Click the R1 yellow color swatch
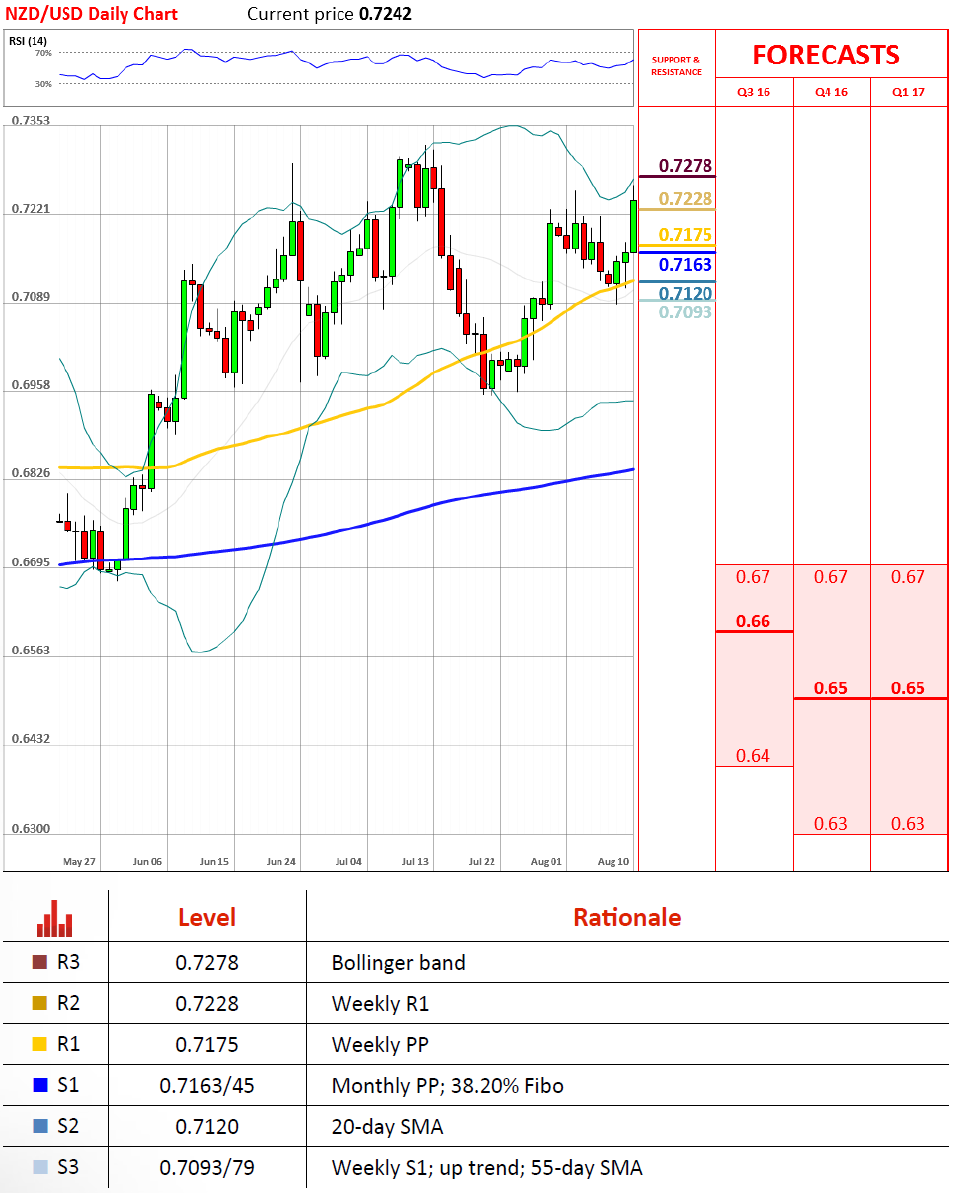Viewport: 958px width, 1193px height. pyautogui.click(x=40, y=1045)
